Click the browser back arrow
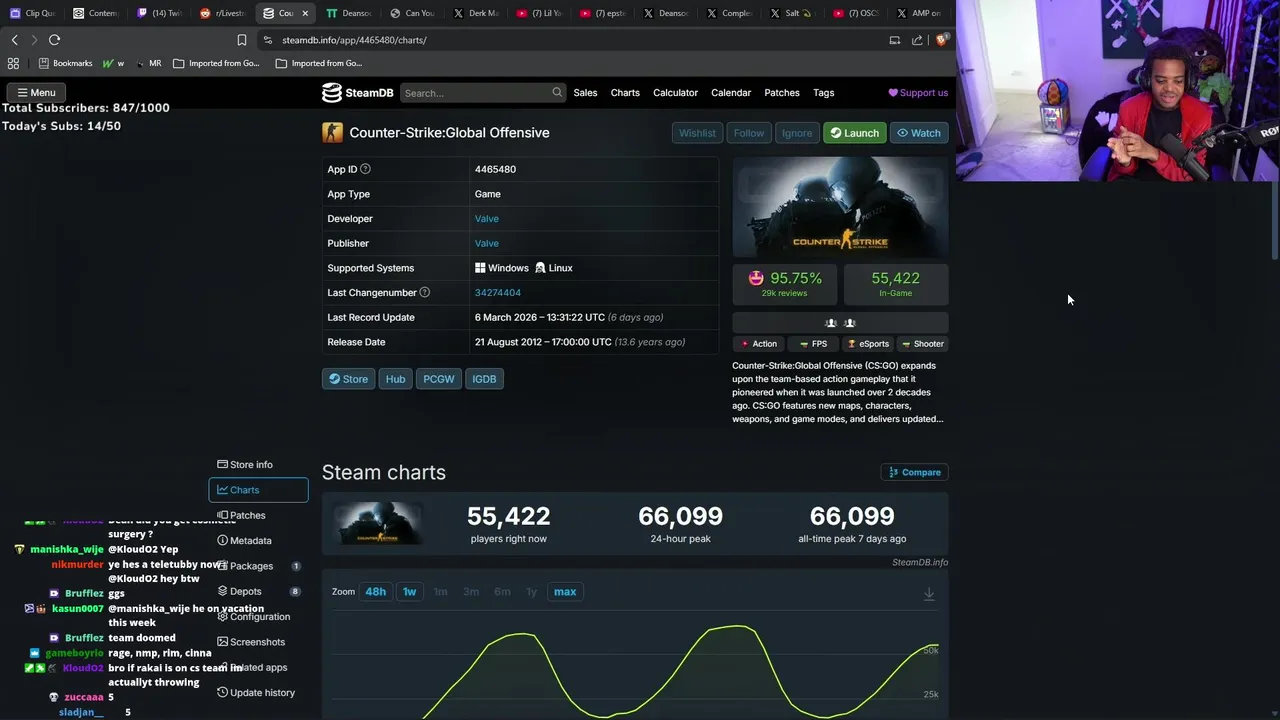 [x=14, y=40]
